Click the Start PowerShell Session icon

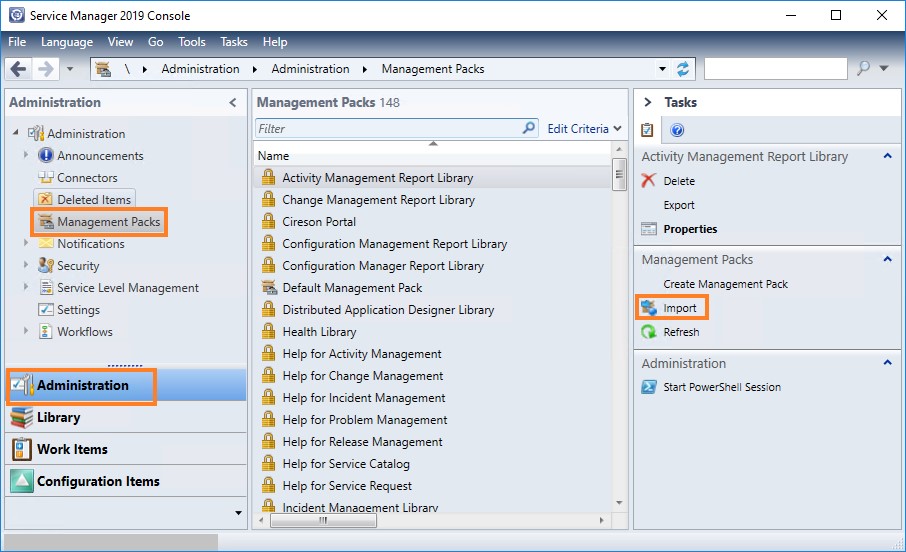[x=649, y=387]
